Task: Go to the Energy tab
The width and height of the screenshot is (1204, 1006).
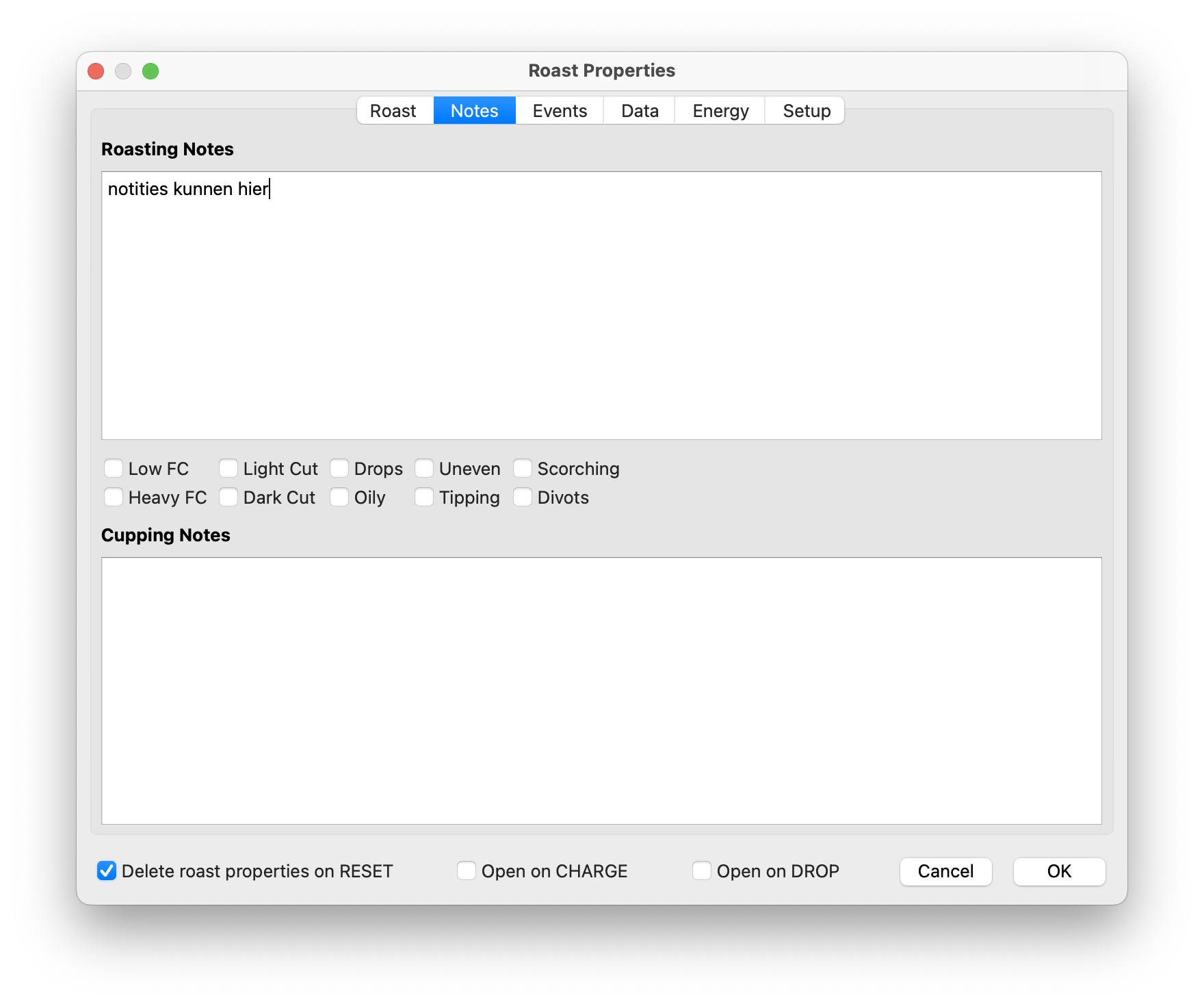Action: 720,111
